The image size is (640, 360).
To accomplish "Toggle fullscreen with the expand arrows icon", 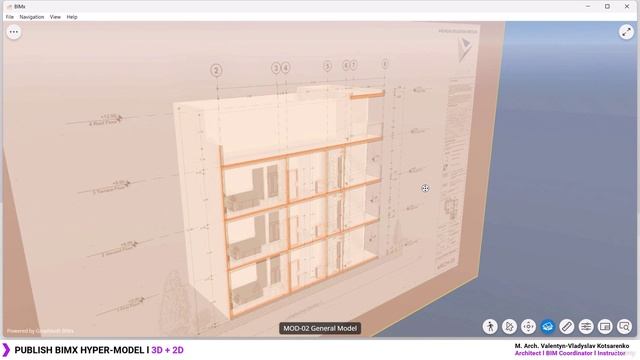I will click(626, 32).
